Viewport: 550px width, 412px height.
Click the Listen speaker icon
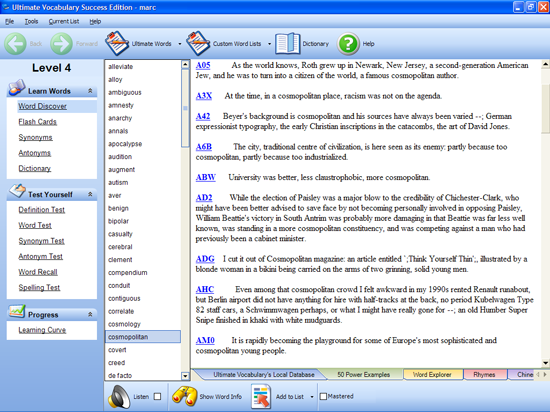coord(119,397)
